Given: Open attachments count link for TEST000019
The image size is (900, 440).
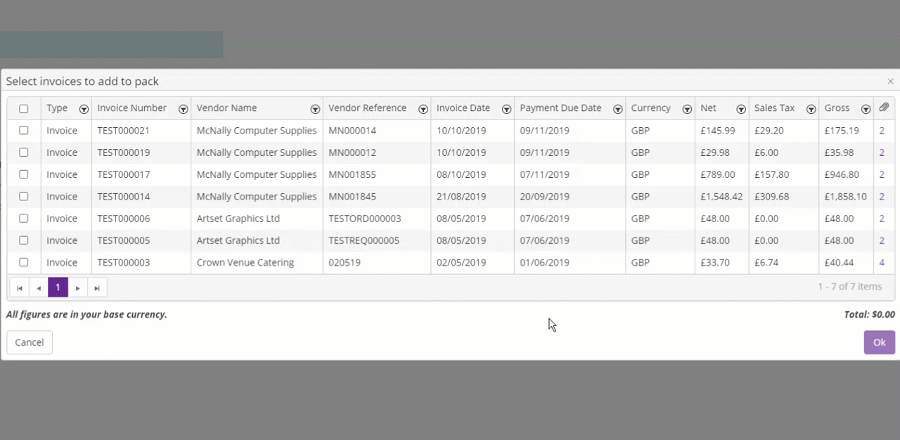Looking at the screenshot, I should [x=882, y=152].
